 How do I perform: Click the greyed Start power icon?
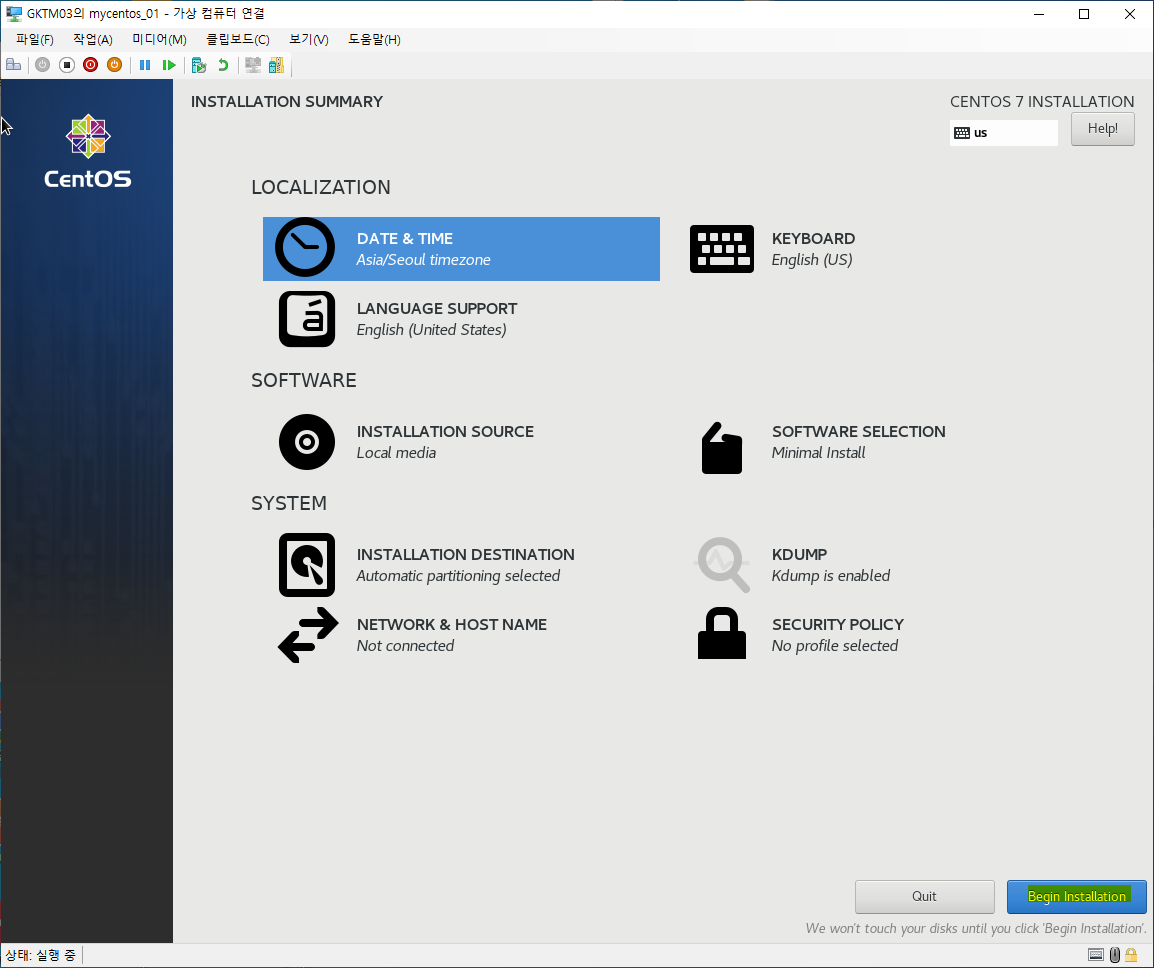click(43, 65)
